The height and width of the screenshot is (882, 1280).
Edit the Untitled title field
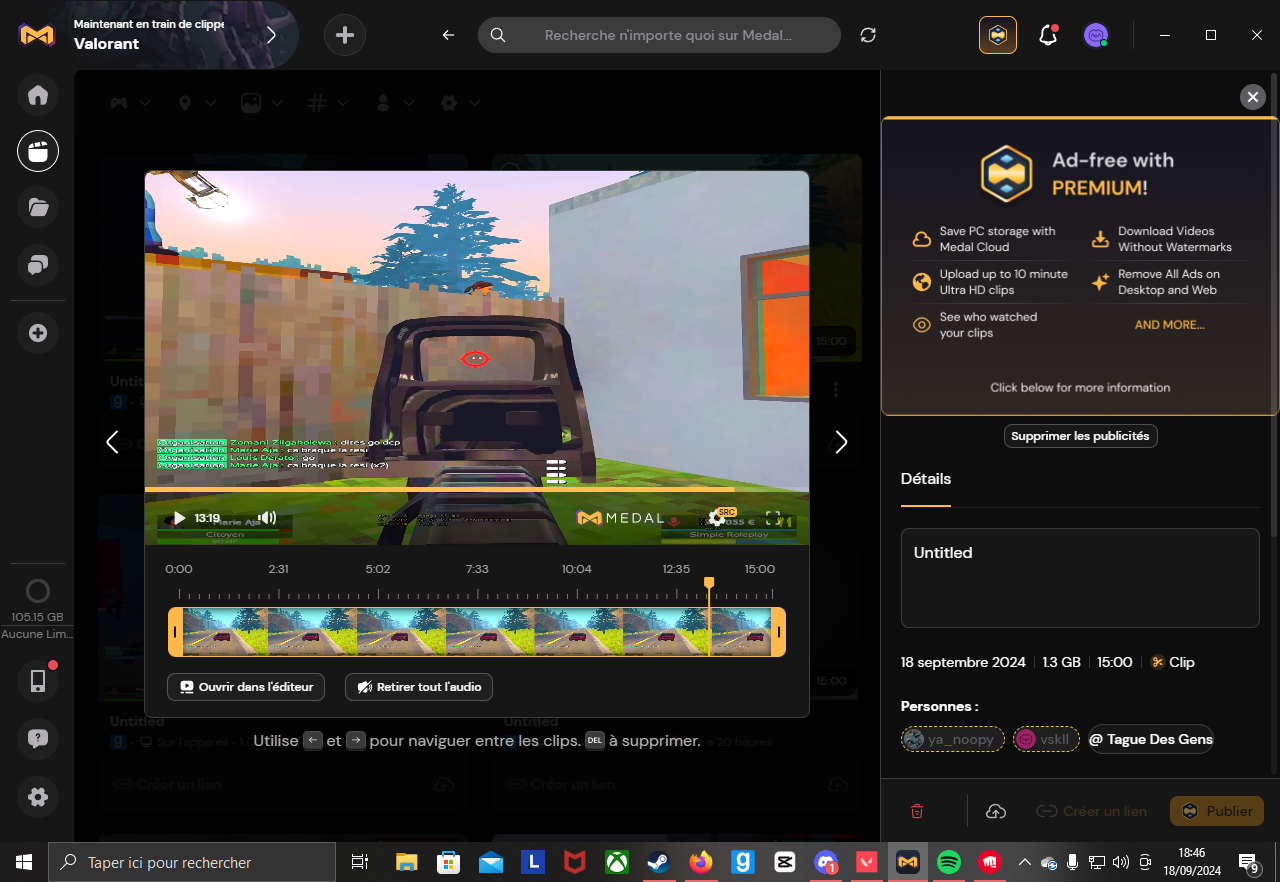tap(1080, 578)
